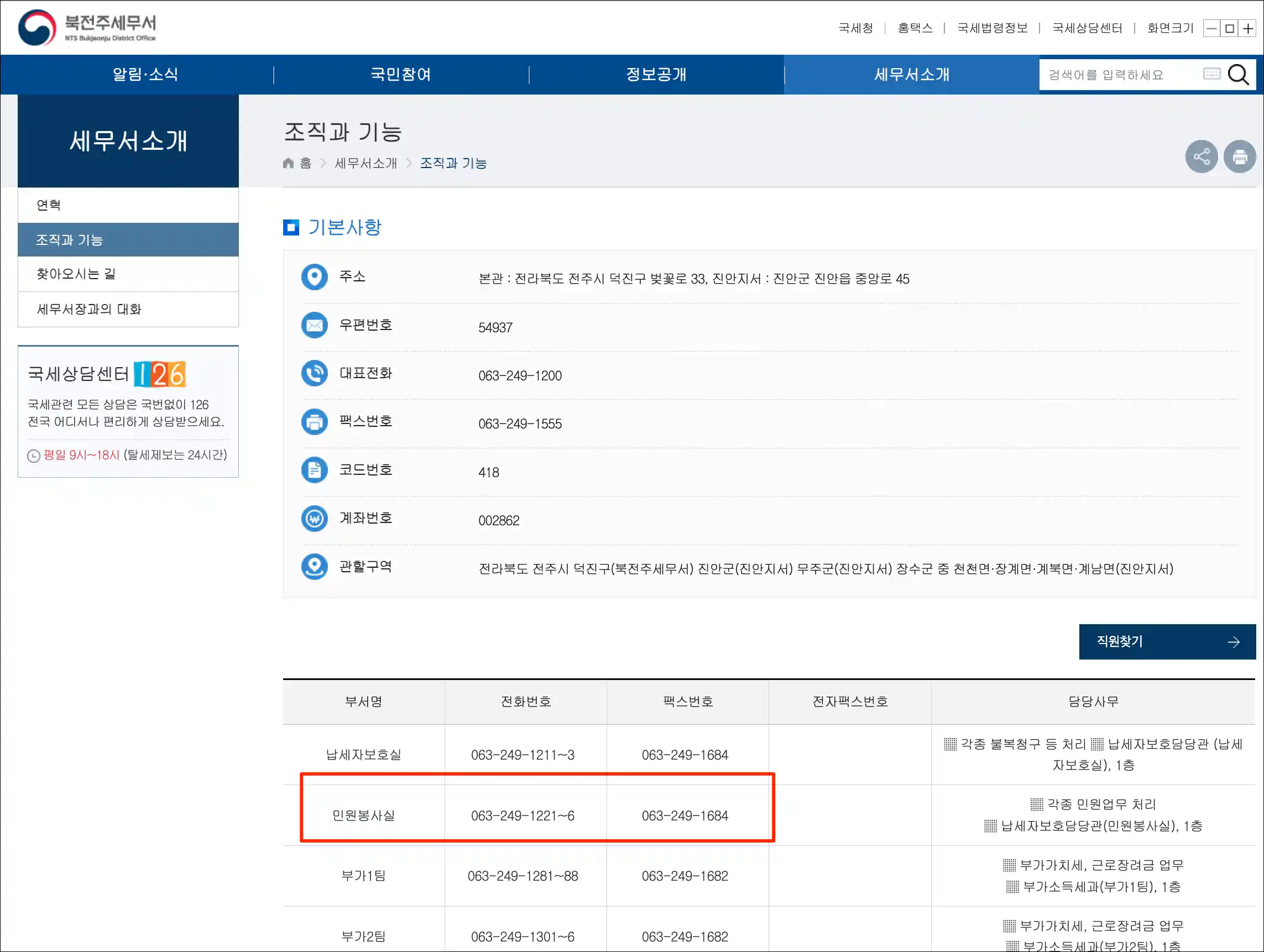Click the 국세상담센터 banner title
The image size is (1264, 952).
[x=79, y=374]
